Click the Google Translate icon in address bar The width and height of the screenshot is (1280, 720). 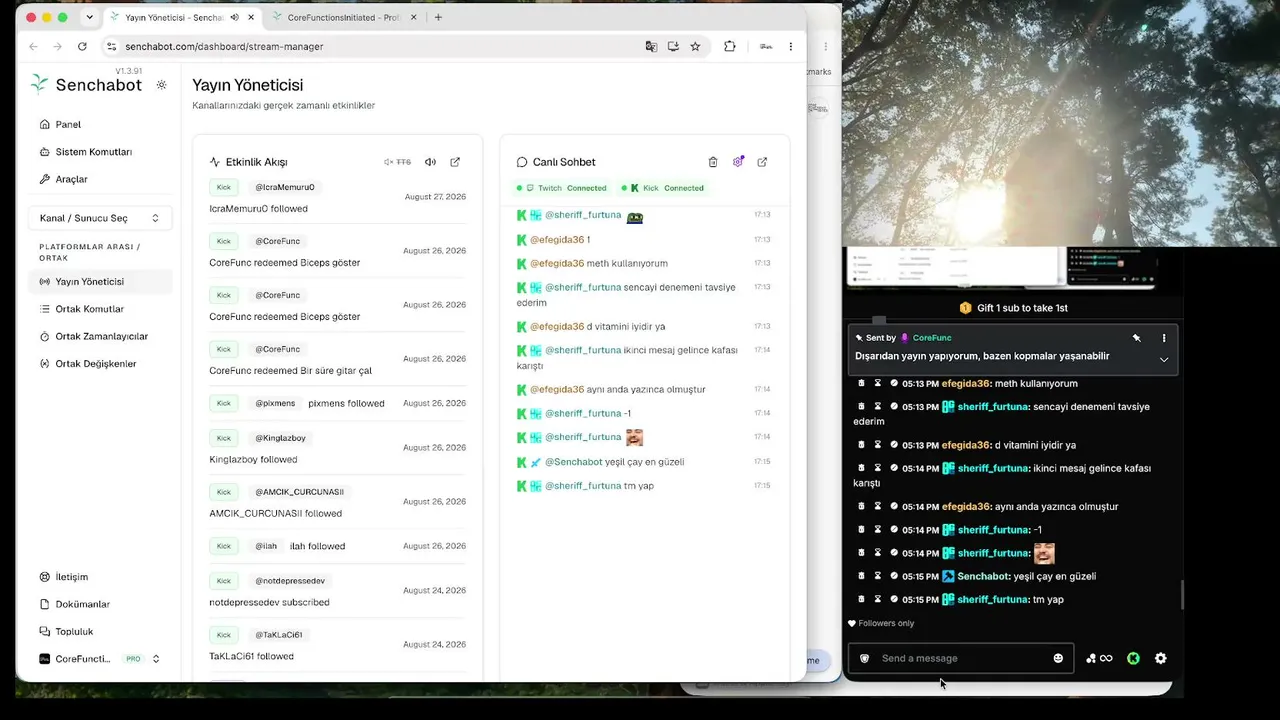tap(652, 46)
